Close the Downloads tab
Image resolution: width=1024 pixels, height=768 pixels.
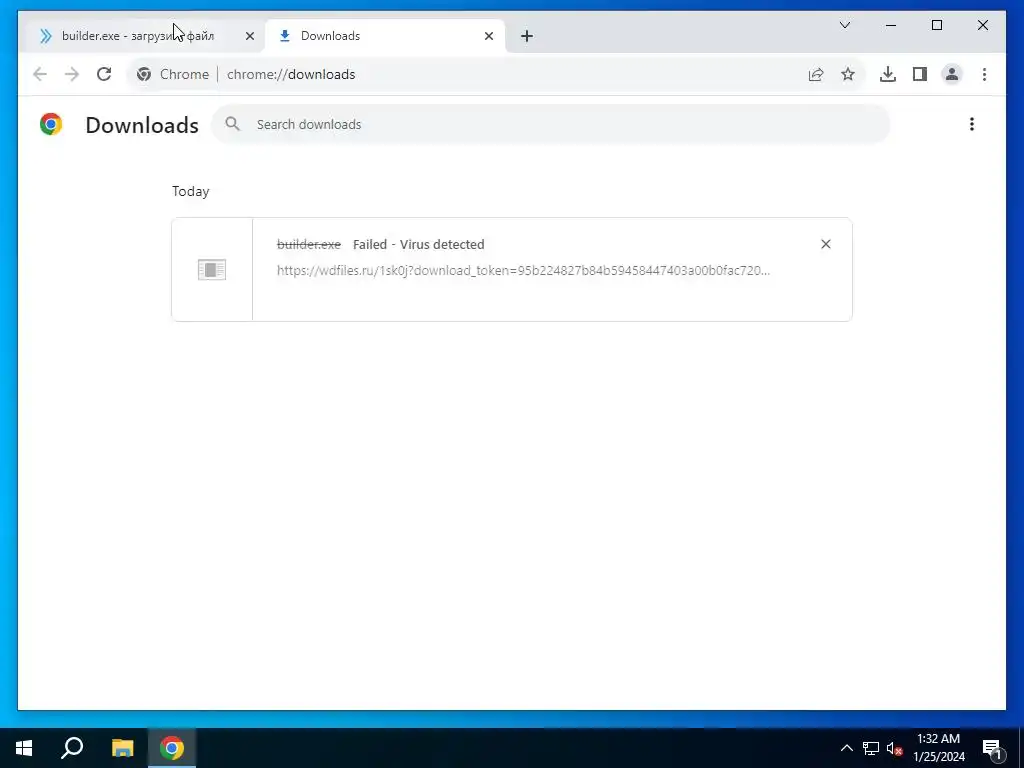[488, 36]
